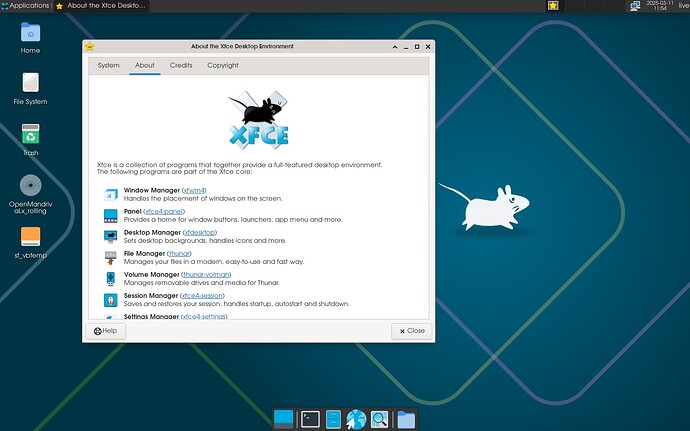Open the File System desktop icon
Screen dimensions: 690x431
click(x=30, y=83)
